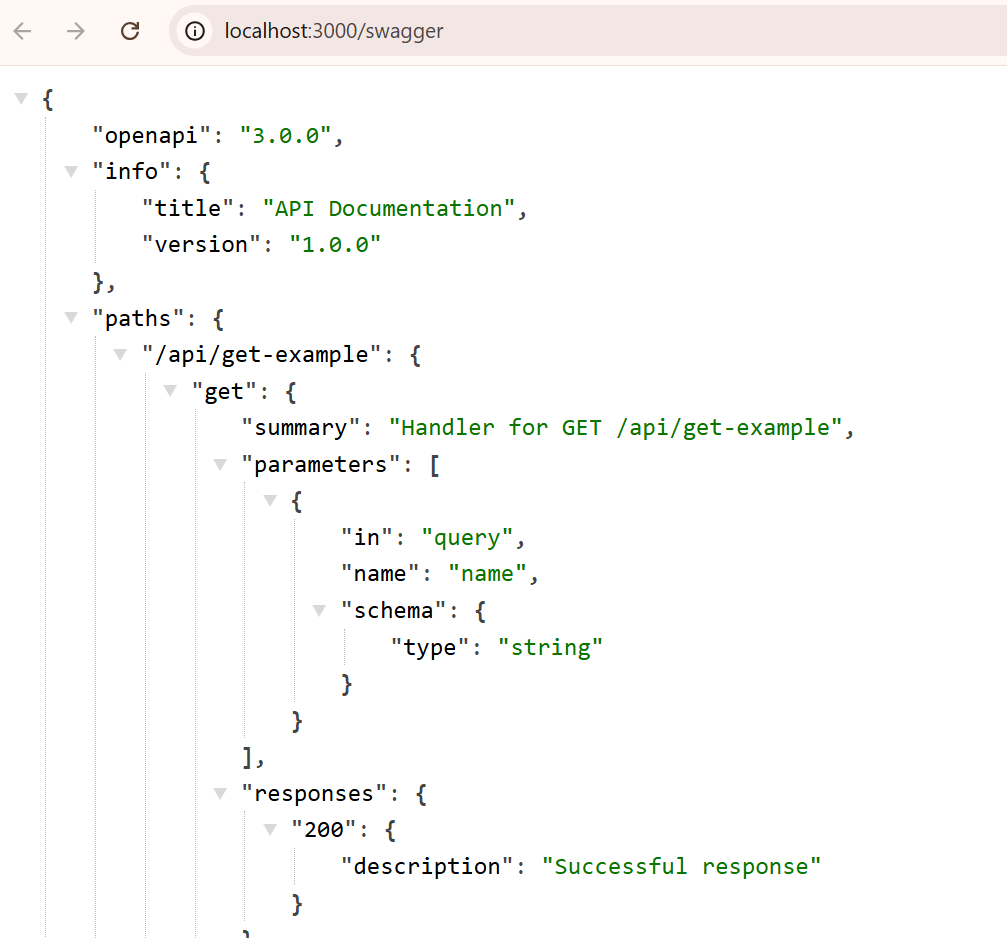This screenshot has height=938, width=1007.
Task: Collapse the schema object
Action: 318,610
